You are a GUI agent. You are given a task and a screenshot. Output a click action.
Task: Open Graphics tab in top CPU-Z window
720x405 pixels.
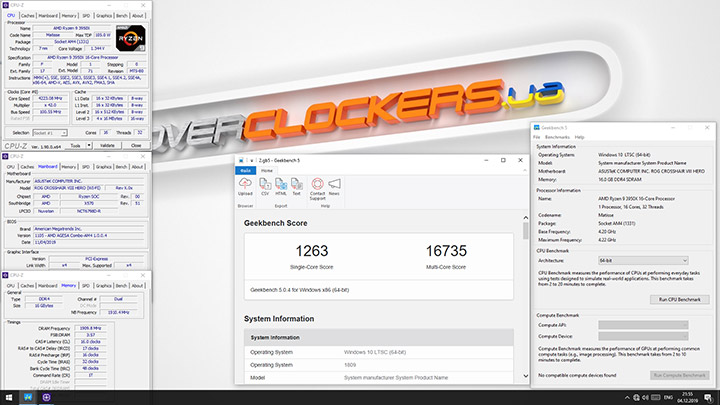pos(104,16)
